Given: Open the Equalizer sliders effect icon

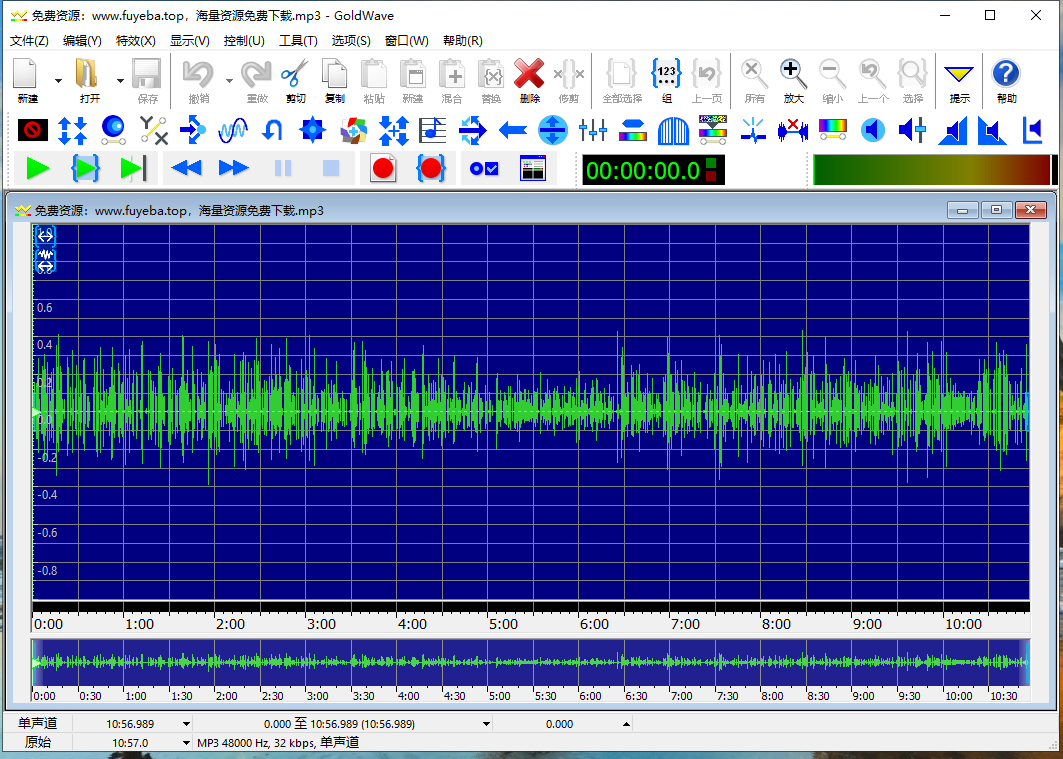Looking at the screenshot, I should pyautogui.click(x=593, y=130).
